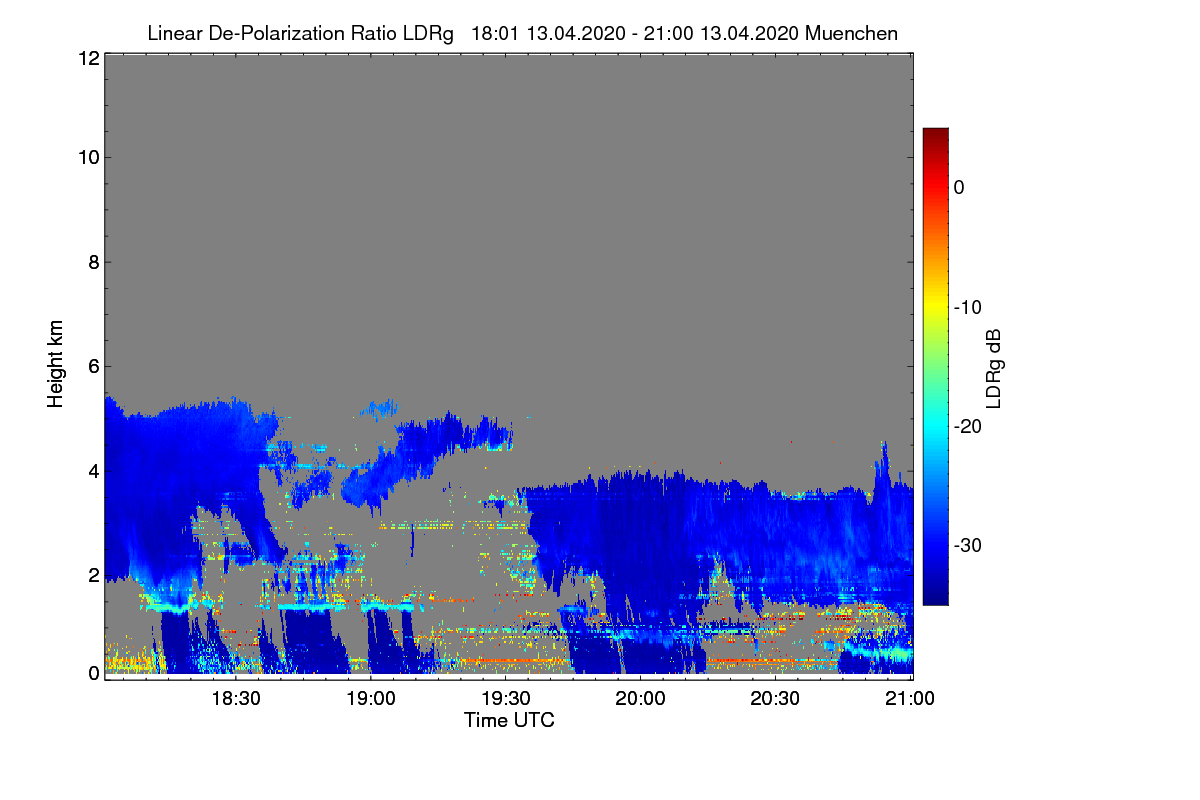The image size is (1200, 800).
Task: Click the '6' height tick label
Action: click(93, 367)
